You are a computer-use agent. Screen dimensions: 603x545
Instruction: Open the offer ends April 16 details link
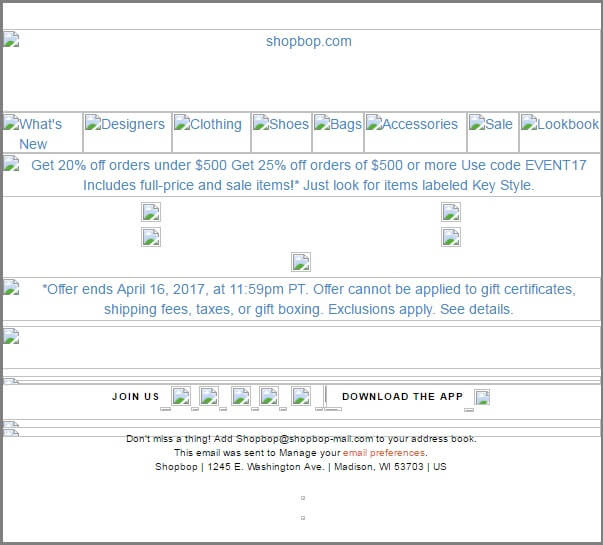(x=309, y=299)
